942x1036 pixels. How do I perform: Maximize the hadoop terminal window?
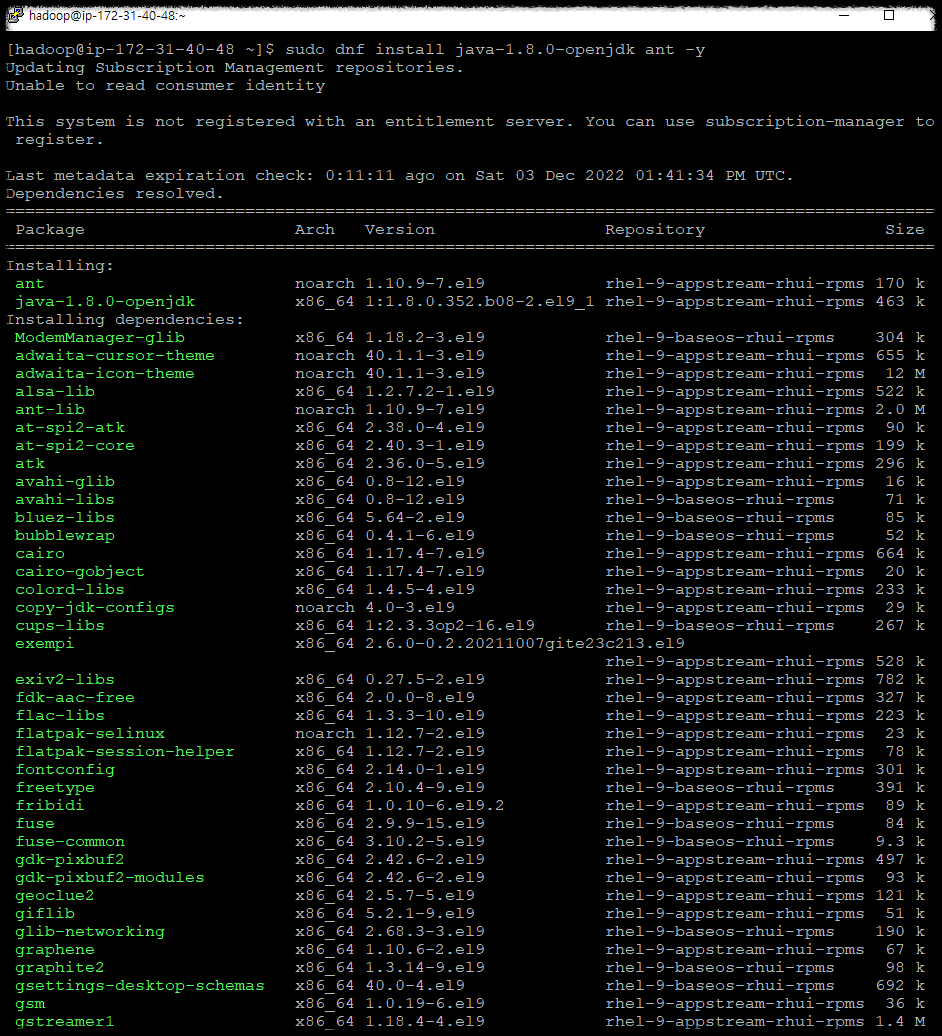pyautogui.click(x=889, y=15)
